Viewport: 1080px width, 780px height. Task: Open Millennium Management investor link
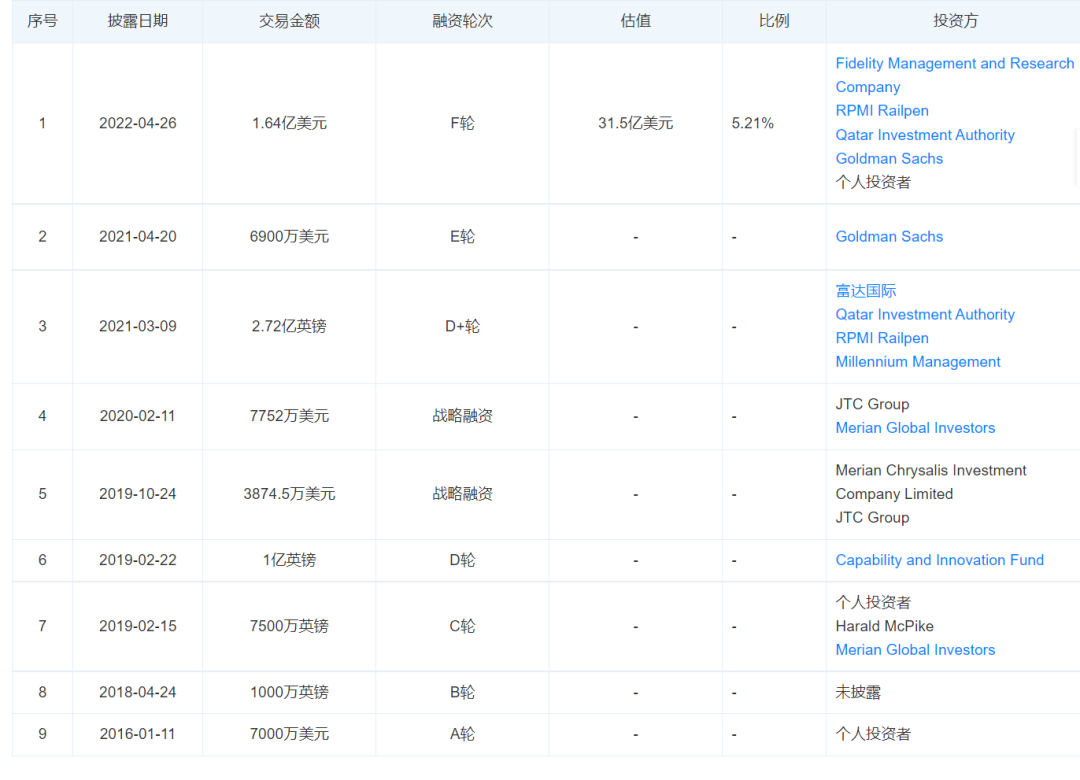tap(917, 362)
